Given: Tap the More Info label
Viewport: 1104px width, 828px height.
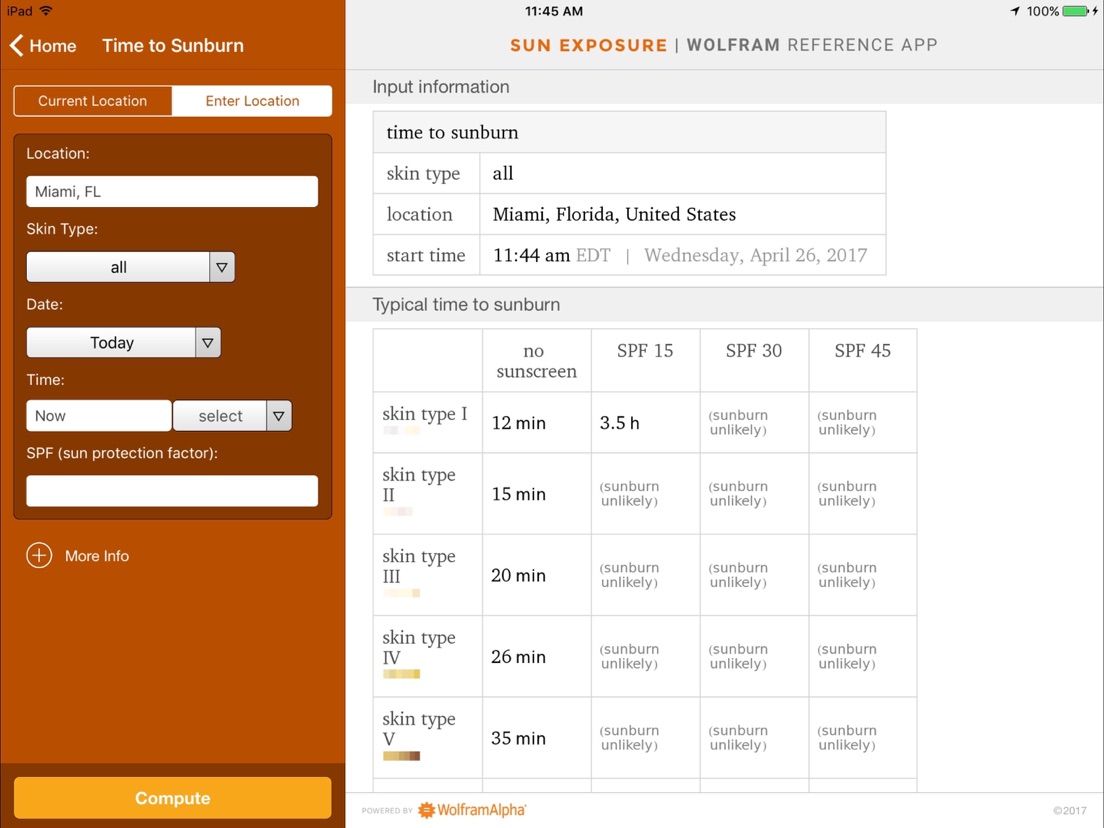Looking at the screenshot, I should (x=97, y=556).
